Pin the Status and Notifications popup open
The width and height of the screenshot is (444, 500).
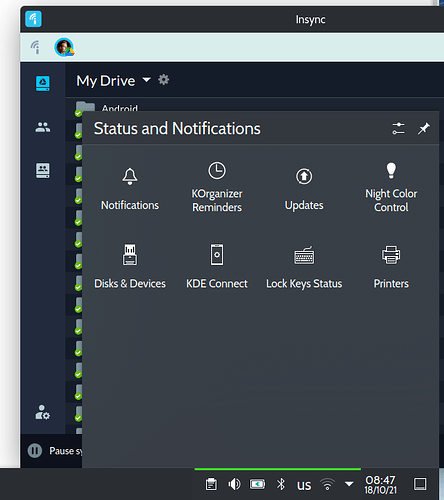tap(424, 128)
